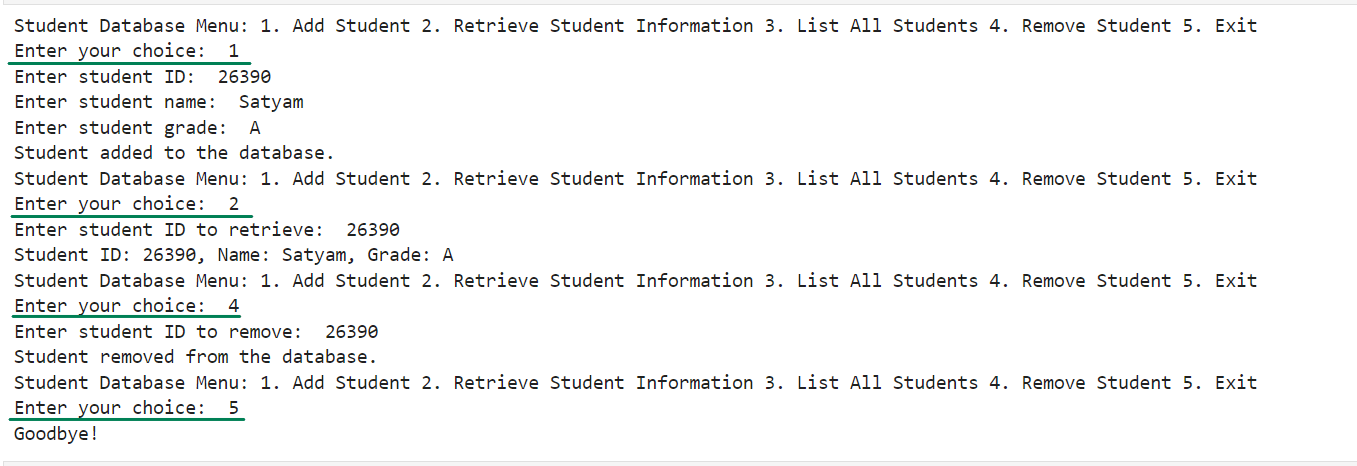Click "Student added to the database." message

click(174, 153)
